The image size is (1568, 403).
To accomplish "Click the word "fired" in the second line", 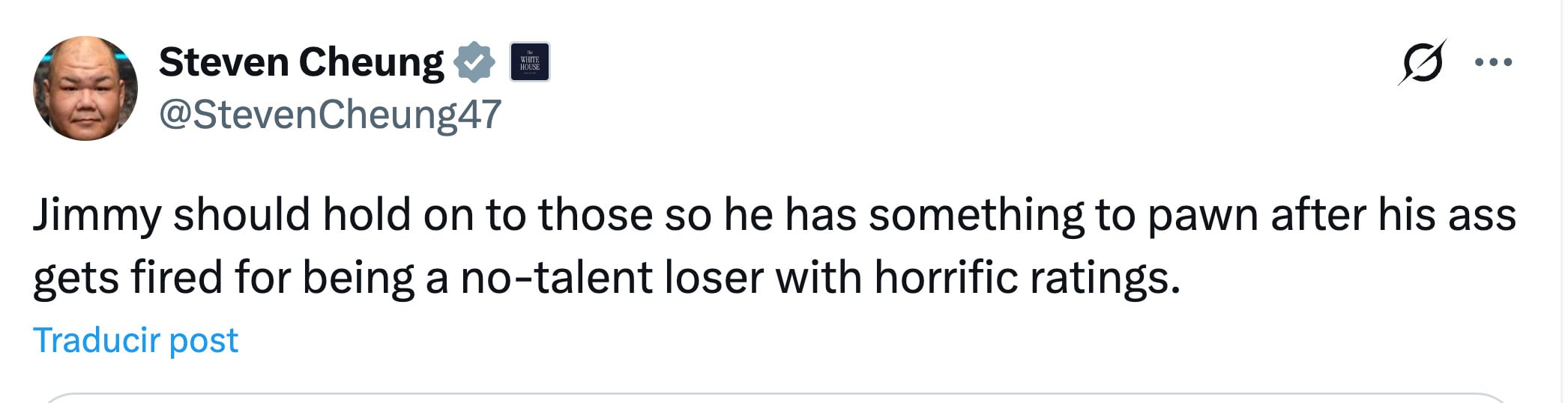I will tap(176, 278).
